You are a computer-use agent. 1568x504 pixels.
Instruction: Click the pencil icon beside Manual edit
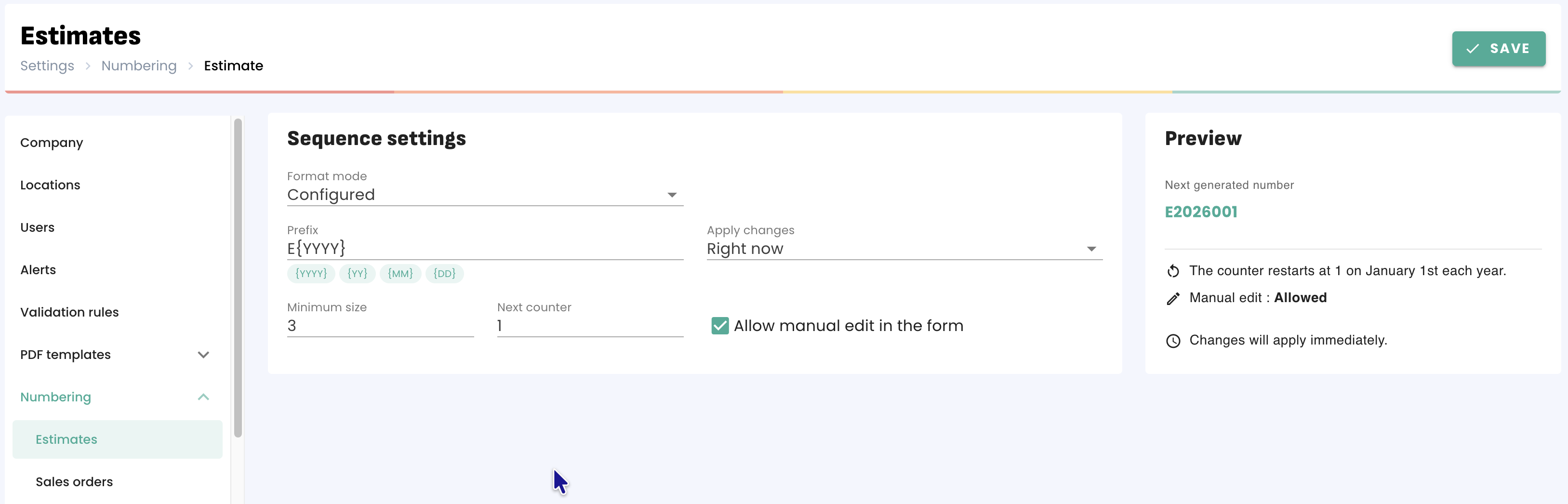click(x=1173, y=298)
